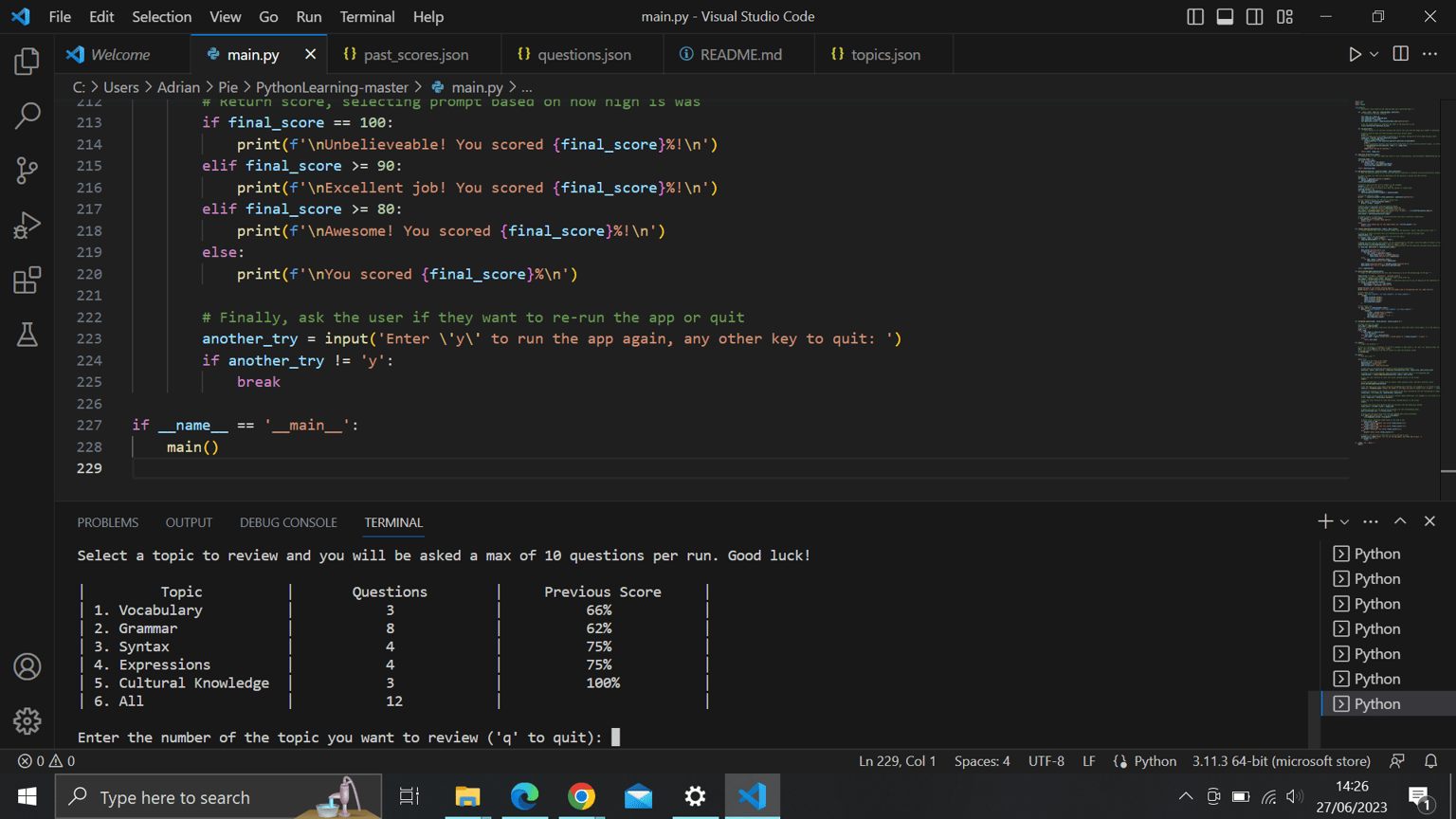This screenshot has width=1456, height=819.
Task: Open the Selection menu
Action: pos(161,16)
